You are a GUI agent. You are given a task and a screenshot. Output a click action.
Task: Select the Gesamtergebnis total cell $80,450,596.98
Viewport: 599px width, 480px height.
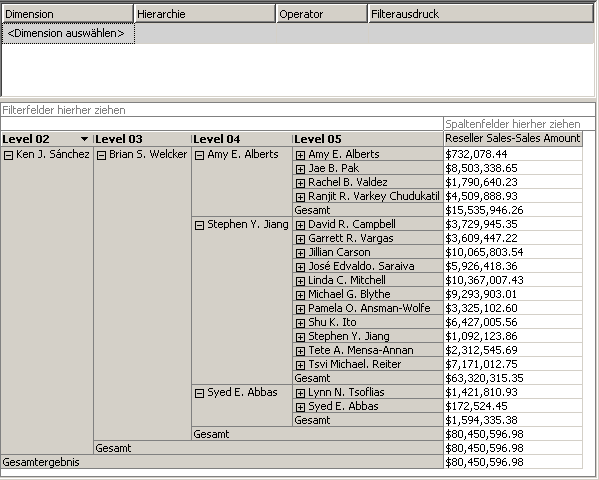pyautogui.click(x=513, y=462)
